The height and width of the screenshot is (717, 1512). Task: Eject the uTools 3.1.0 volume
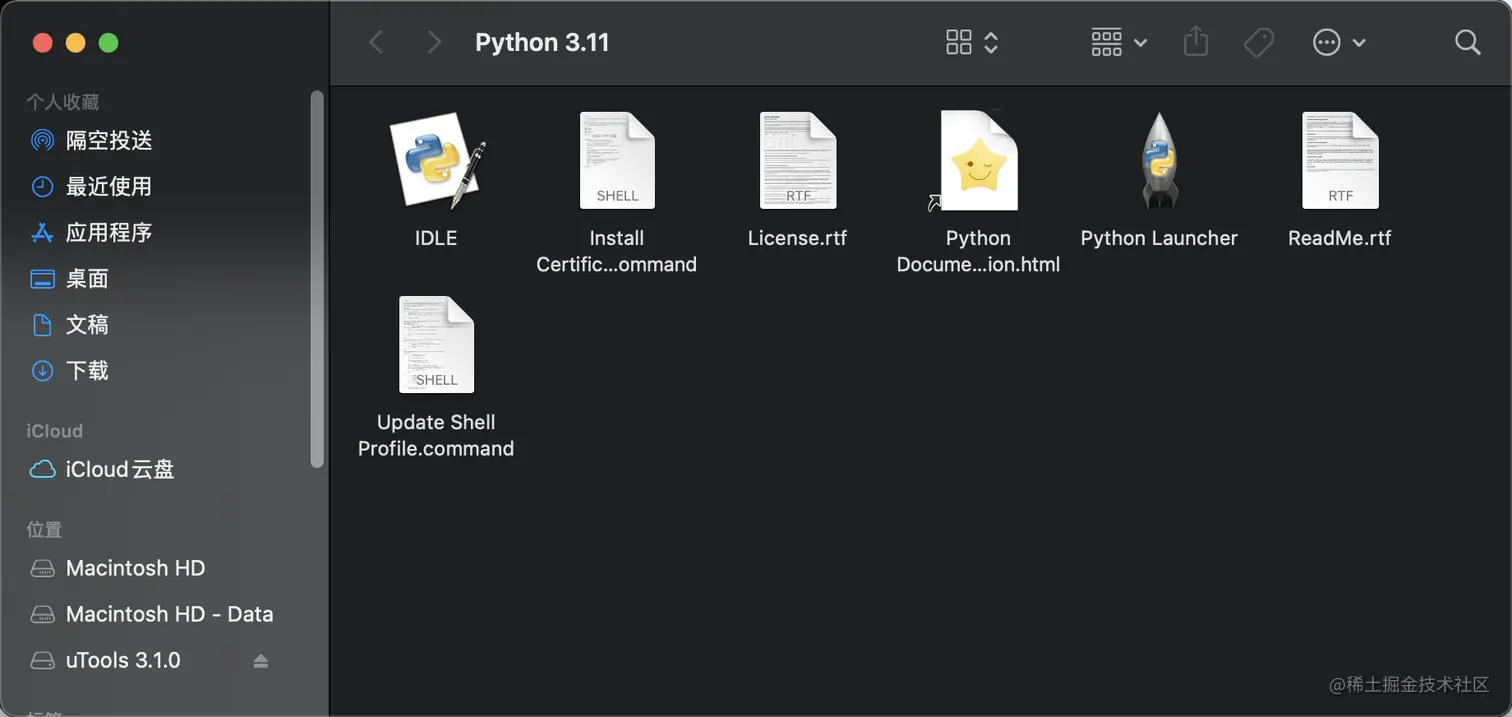[261, 661]
